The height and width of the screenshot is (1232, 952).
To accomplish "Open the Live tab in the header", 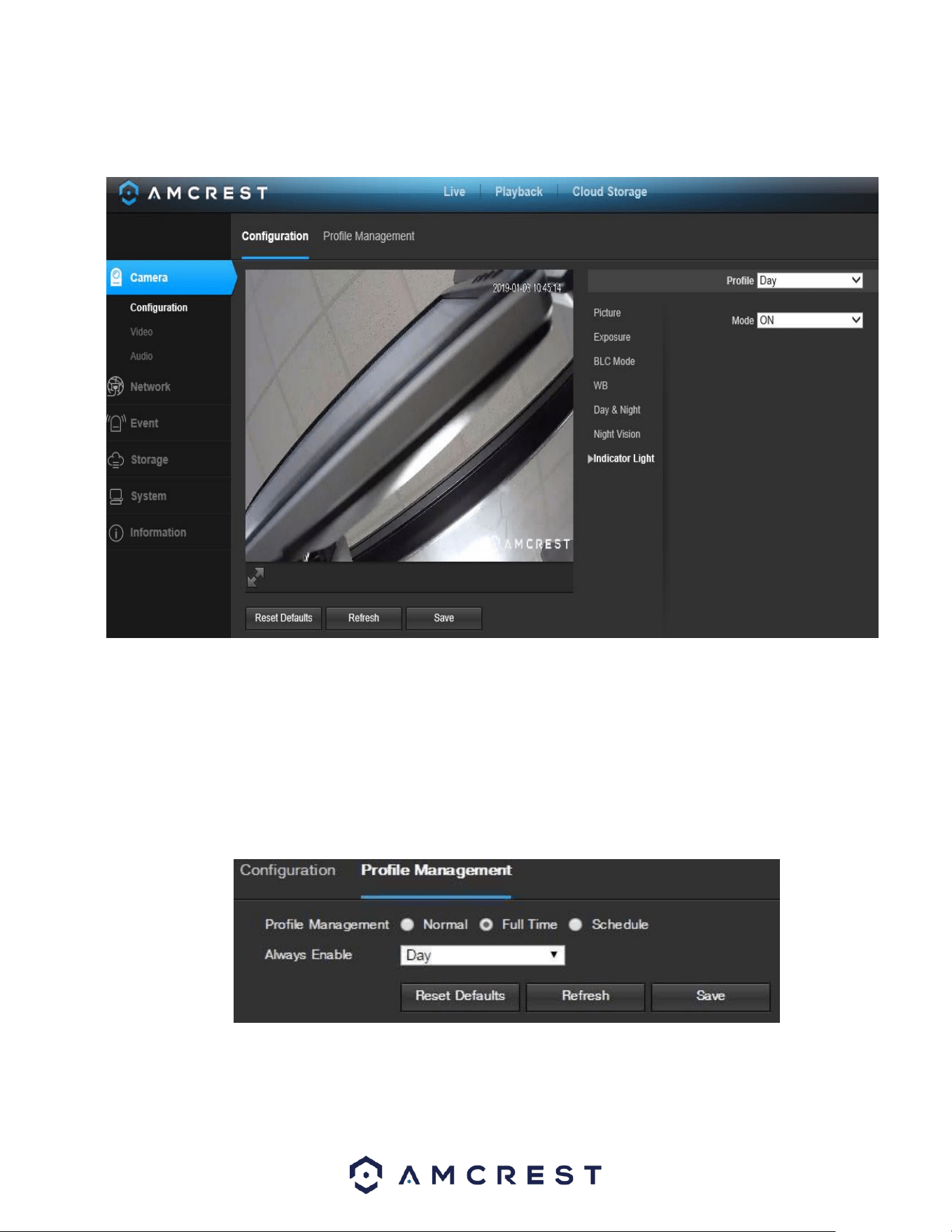I will tap(454, 192).
